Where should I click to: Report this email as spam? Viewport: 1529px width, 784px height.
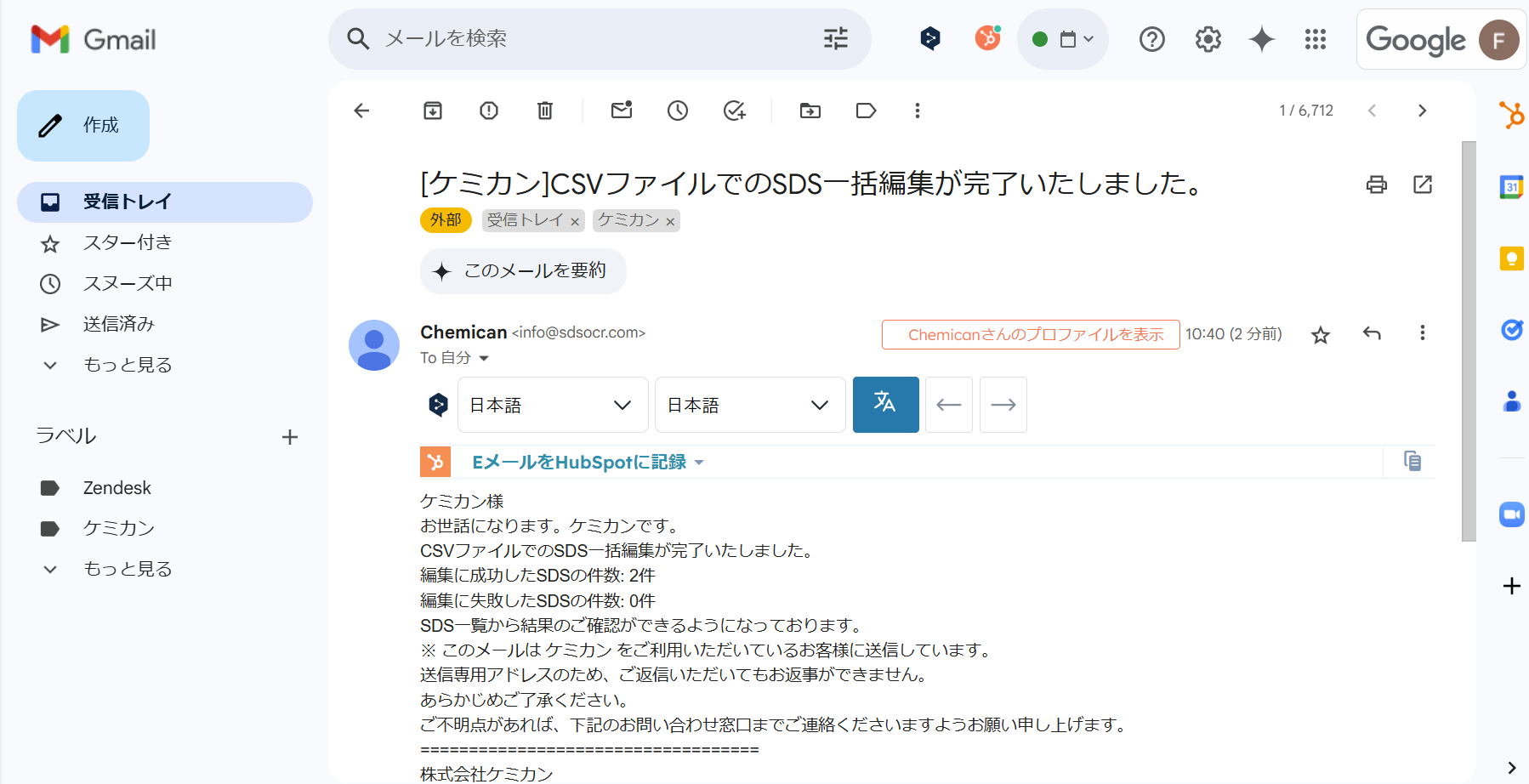[489, 111]
